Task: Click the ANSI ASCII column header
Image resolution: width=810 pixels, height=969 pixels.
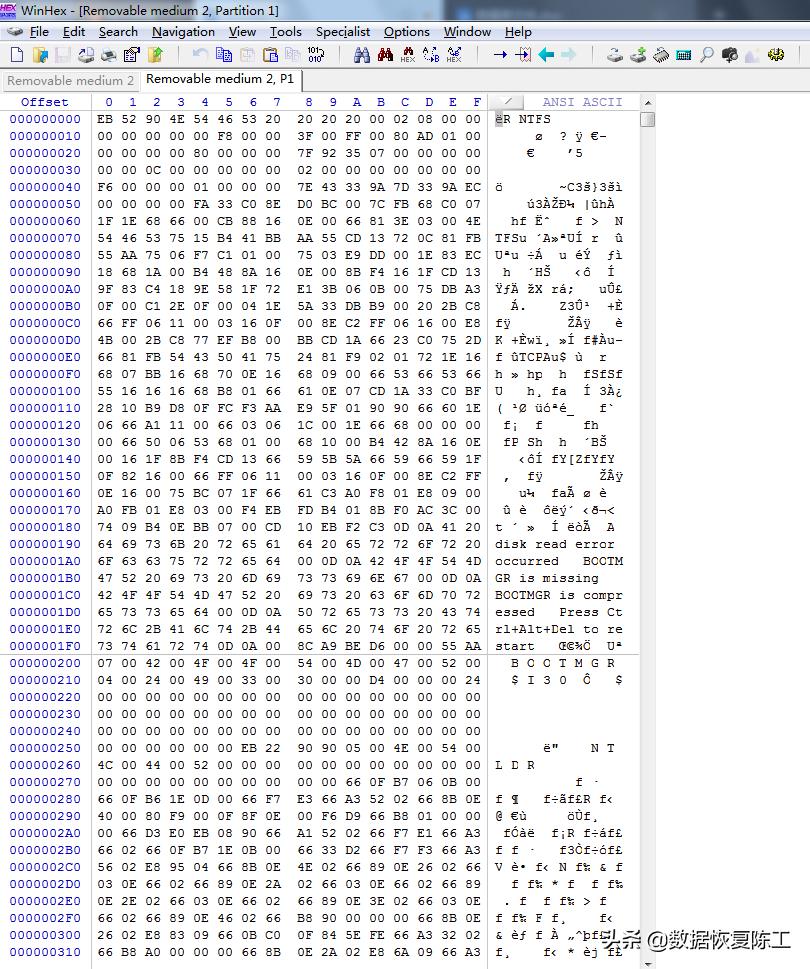Action: [x=582, y=102]
